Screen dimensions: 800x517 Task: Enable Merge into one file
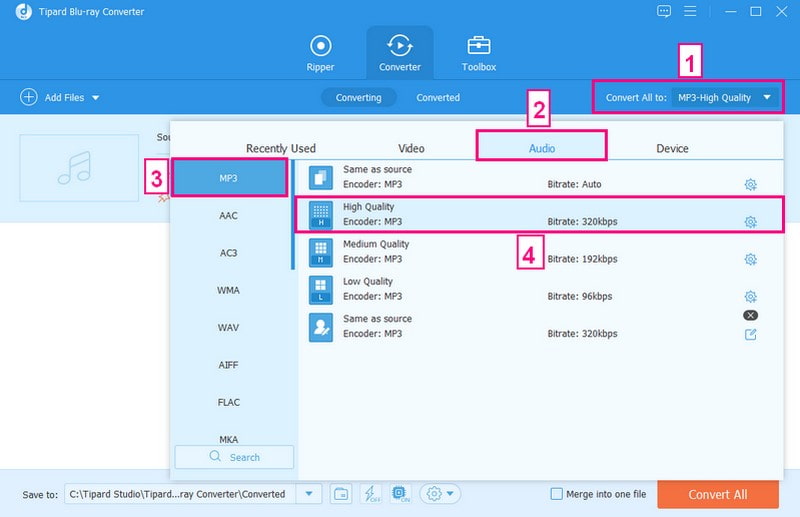tap(557, 494)
